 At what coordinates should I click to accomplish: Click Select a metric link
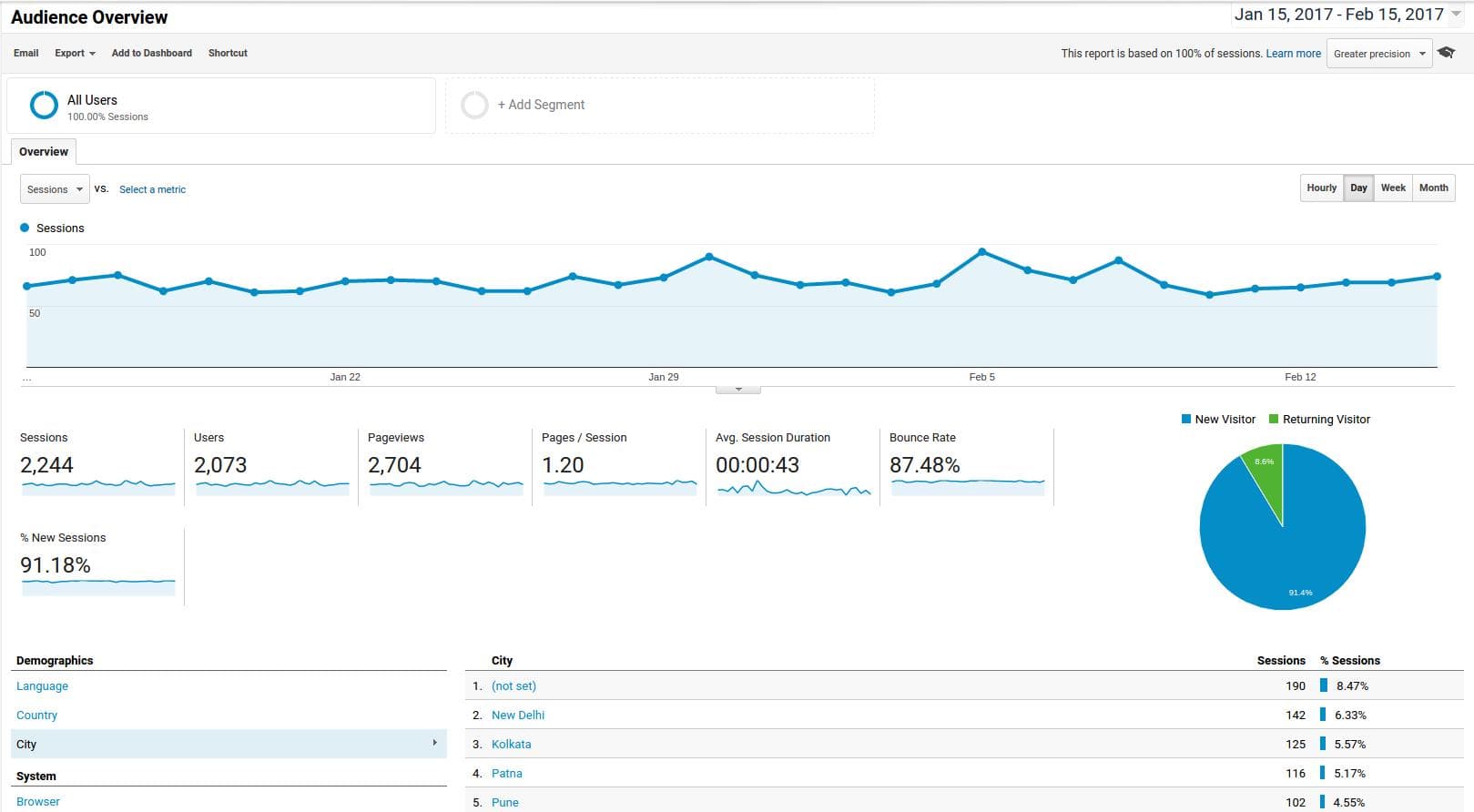pos(152,189)
